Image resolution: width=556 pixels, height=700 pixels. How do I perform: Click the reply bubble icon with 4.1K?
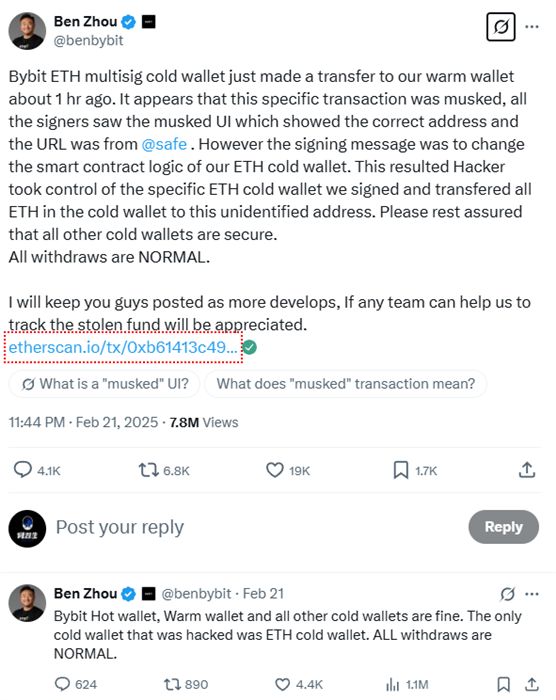[x=23, y=470]
